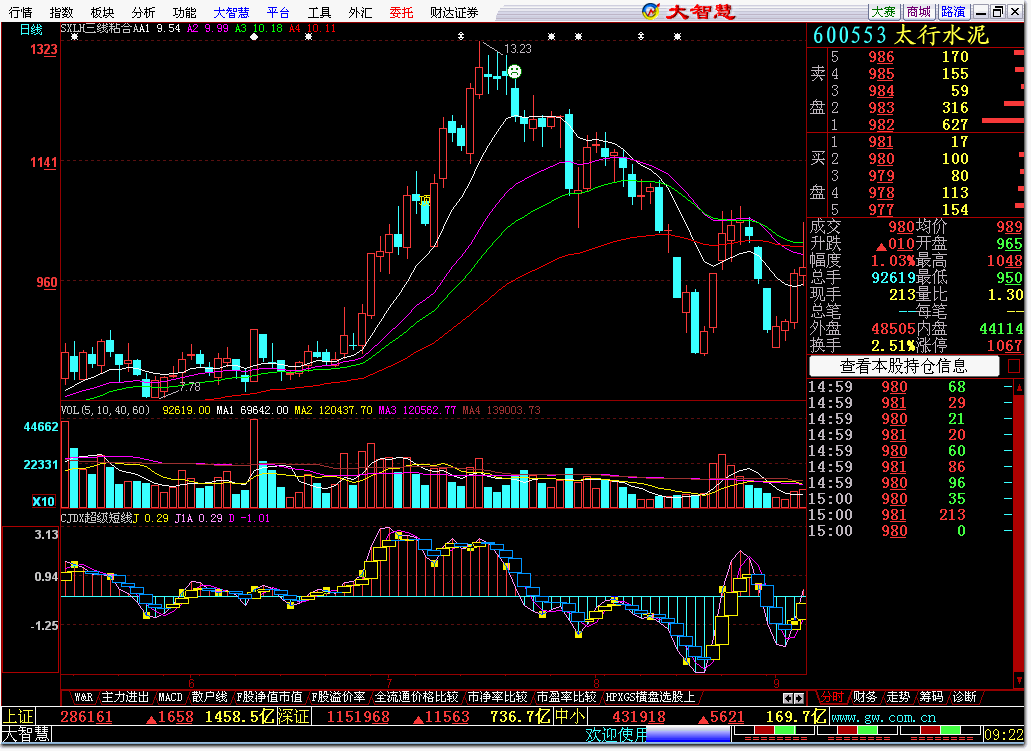Click the 上证 index label in status bar
Viewport: 1031px width, 751px height.
tap(18, 717)
